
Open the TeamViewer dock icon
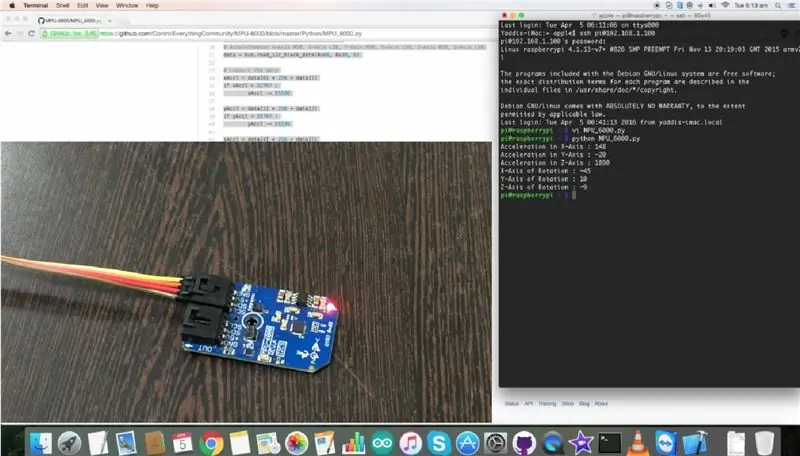[666, 443]
